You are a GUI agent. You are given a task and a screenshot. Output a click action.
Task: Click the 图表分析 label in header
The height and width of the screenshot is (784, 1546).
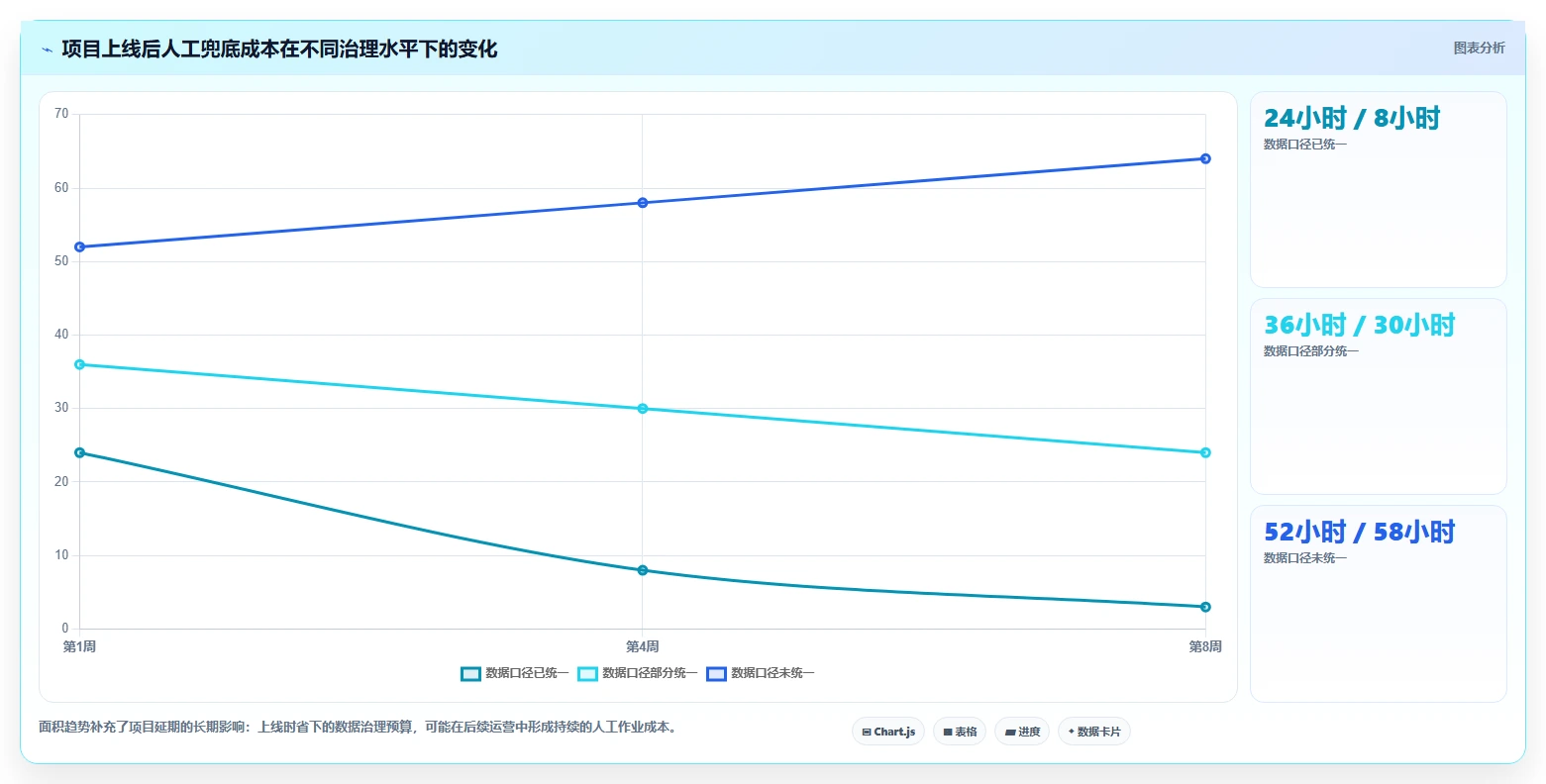(1479, 48)
